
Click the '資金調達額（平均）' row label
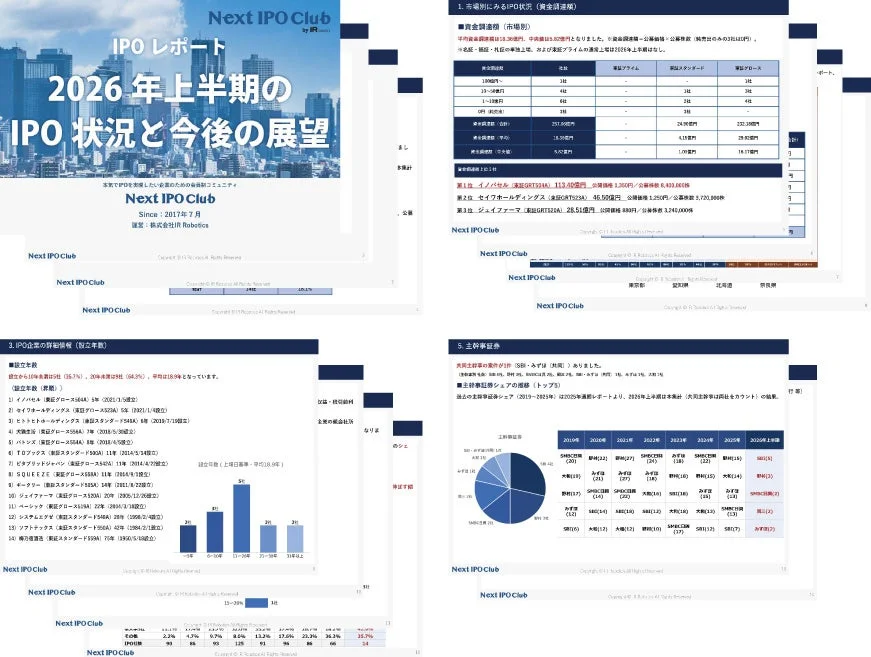pos(492,138)
